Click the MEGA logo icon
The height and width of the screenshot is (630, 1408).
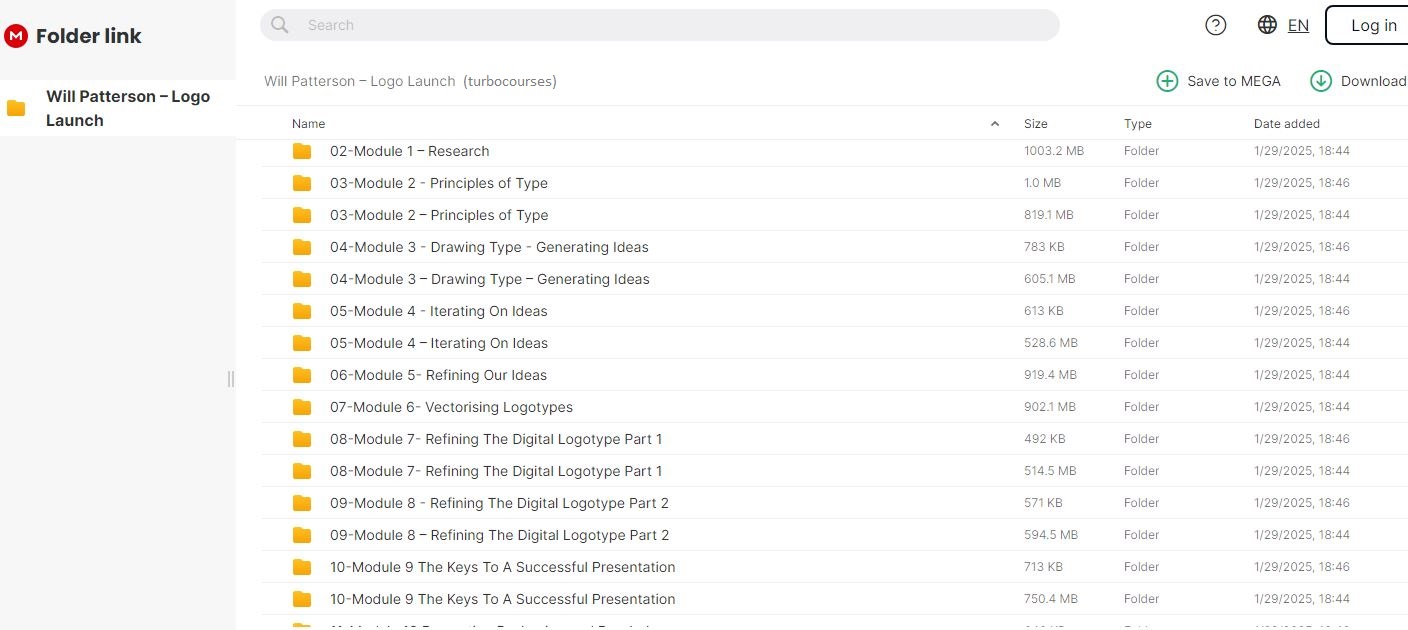[x=16, y=36]
